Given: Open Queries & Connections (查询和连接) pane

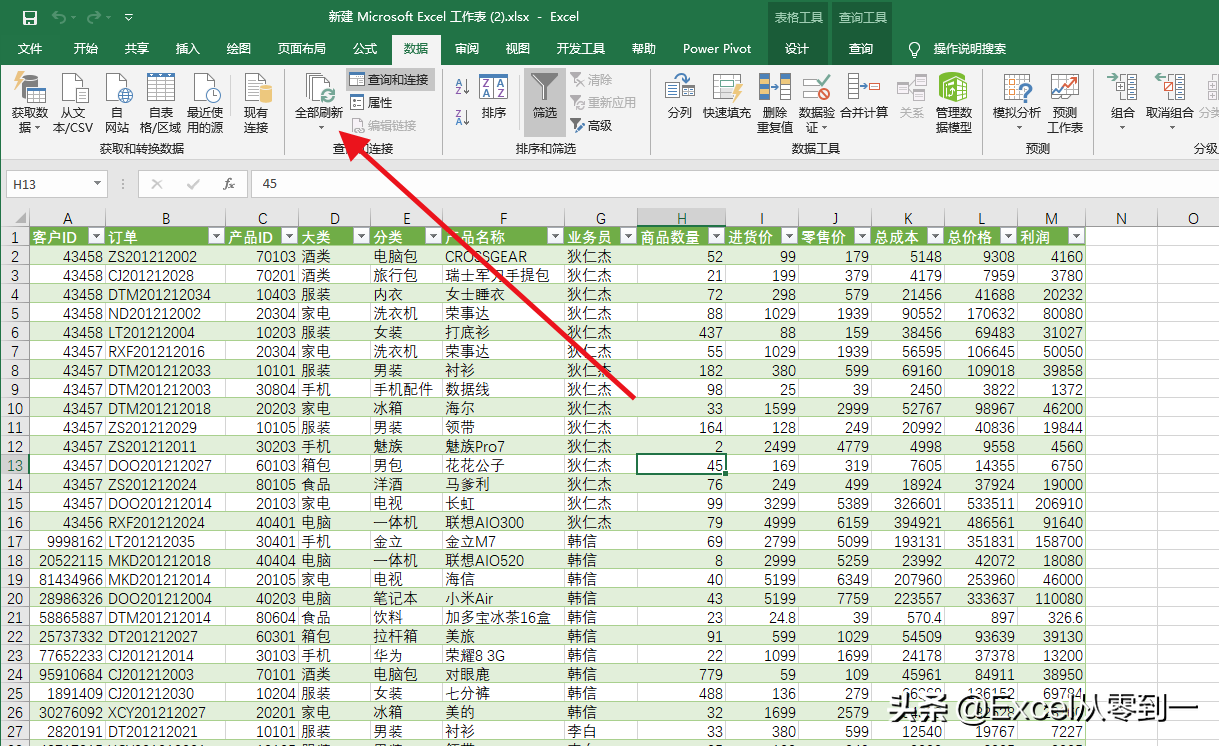Looking at the screenshot, I should [390, 79].
